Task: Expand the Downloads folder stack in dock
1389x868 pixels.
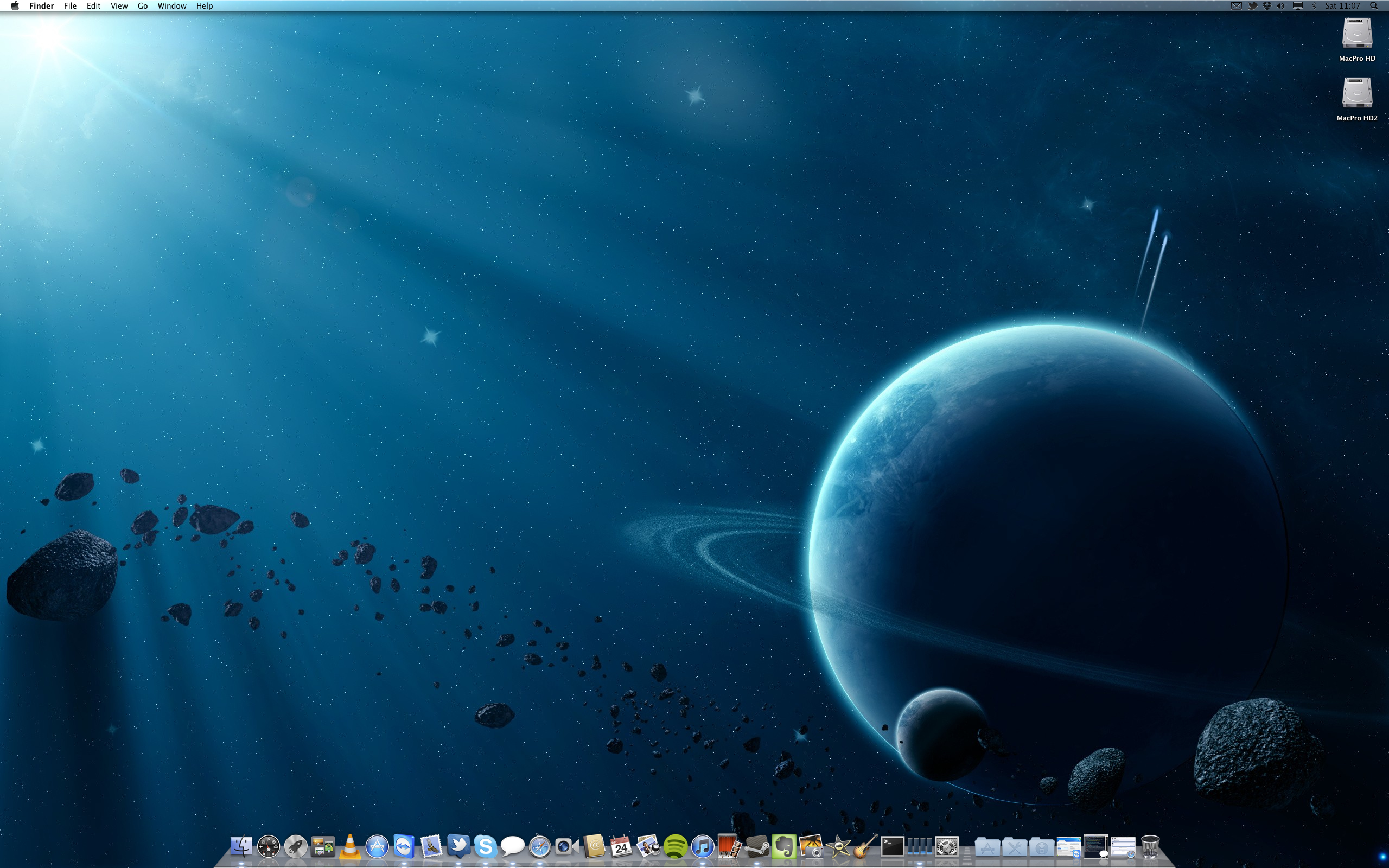Action: 1041,847
